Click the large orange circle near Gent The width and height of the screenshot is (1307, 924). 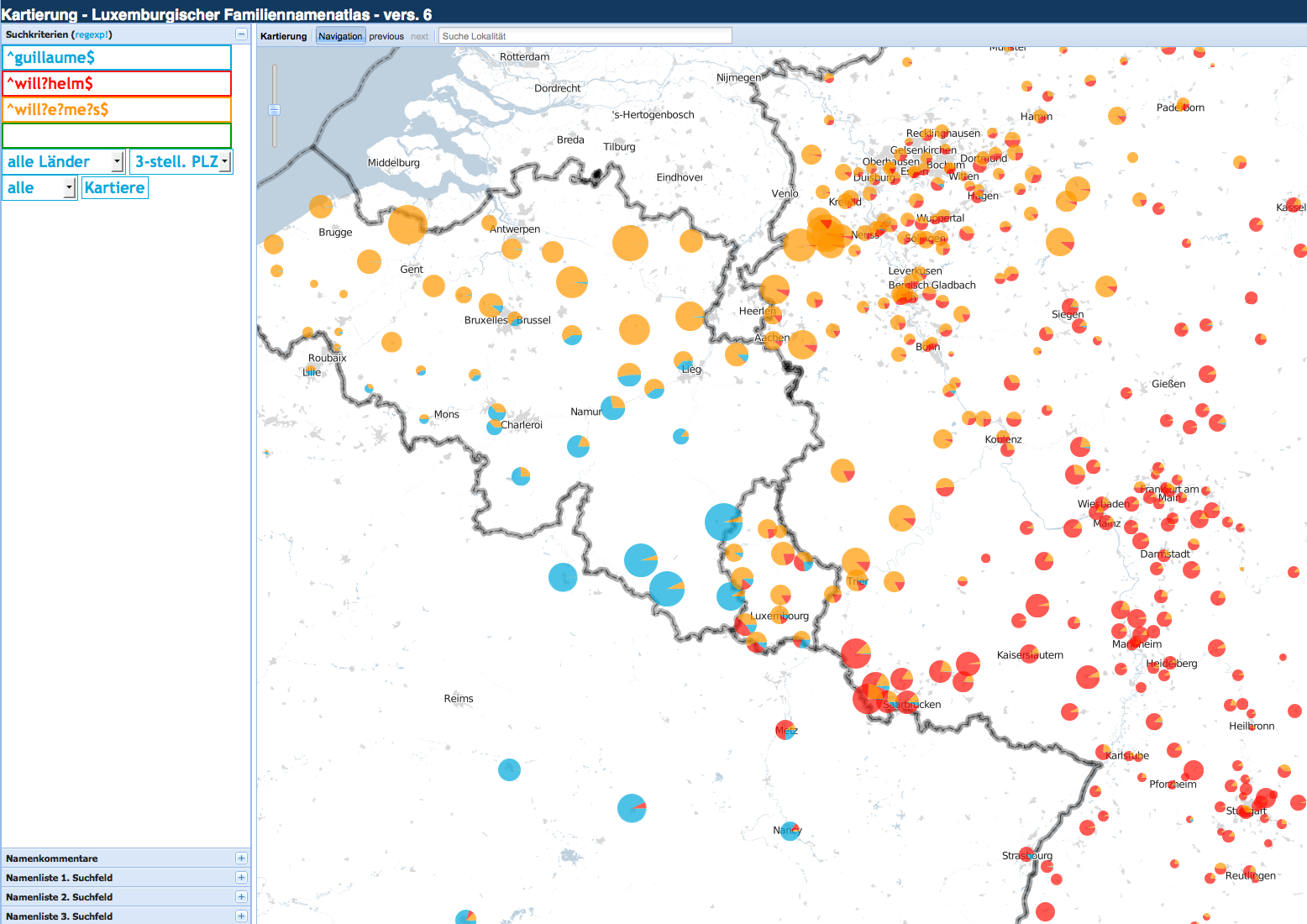[x=407, y=225]
